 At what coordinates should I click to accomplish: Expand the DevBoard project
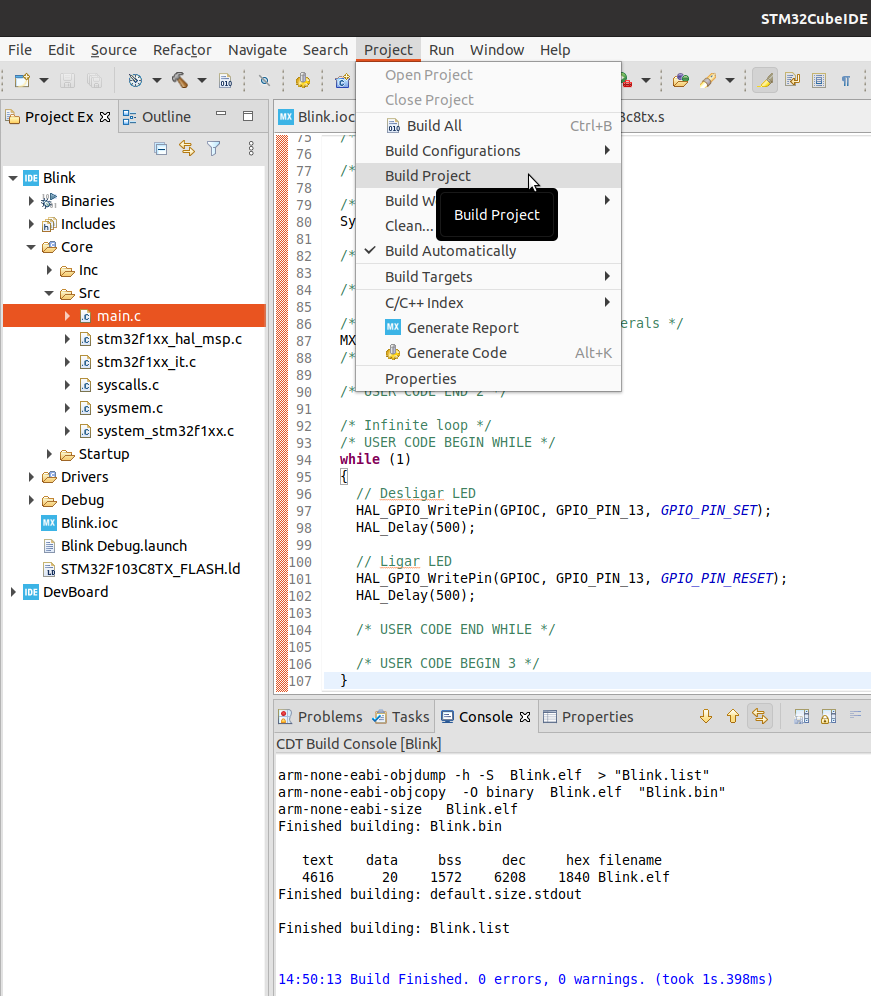coord(13,592)
